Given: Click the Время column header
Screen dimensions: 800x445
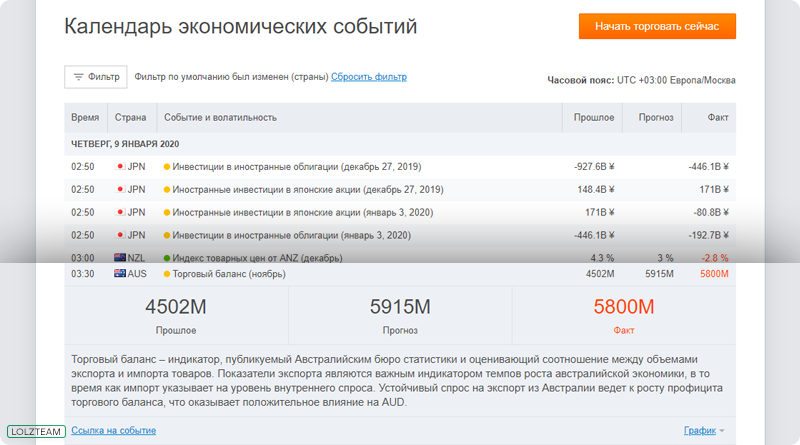Looking at the screenshot, I should point(85,117).
